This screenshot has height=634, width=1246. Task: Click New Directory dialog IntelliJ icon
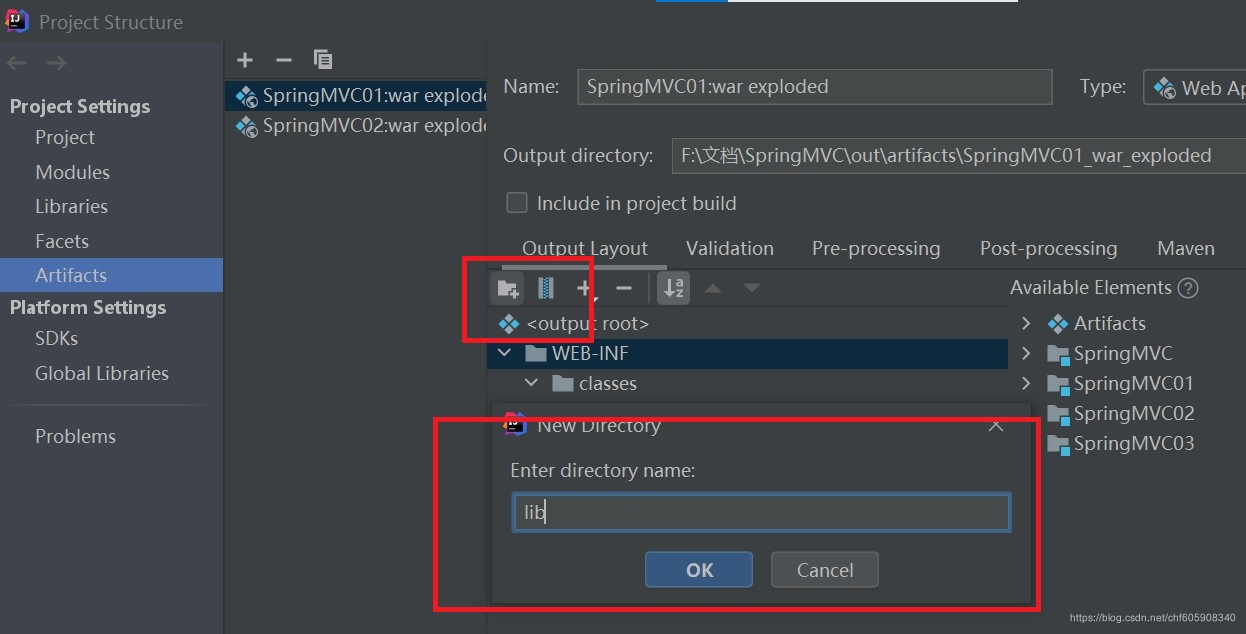tap(515, 425)
